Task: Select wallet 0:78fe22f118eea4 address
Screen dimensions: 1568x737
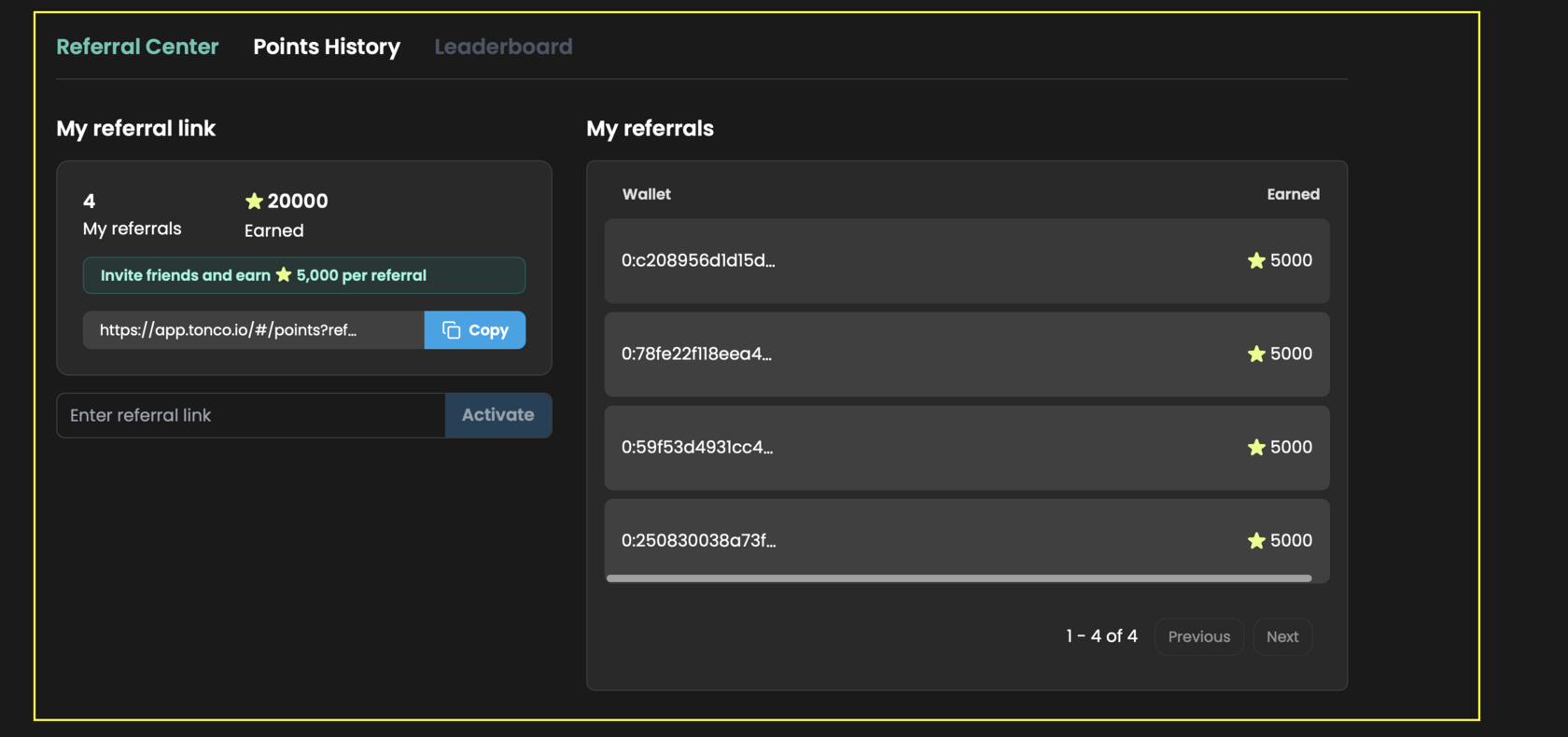Action: tap(696, 355)
